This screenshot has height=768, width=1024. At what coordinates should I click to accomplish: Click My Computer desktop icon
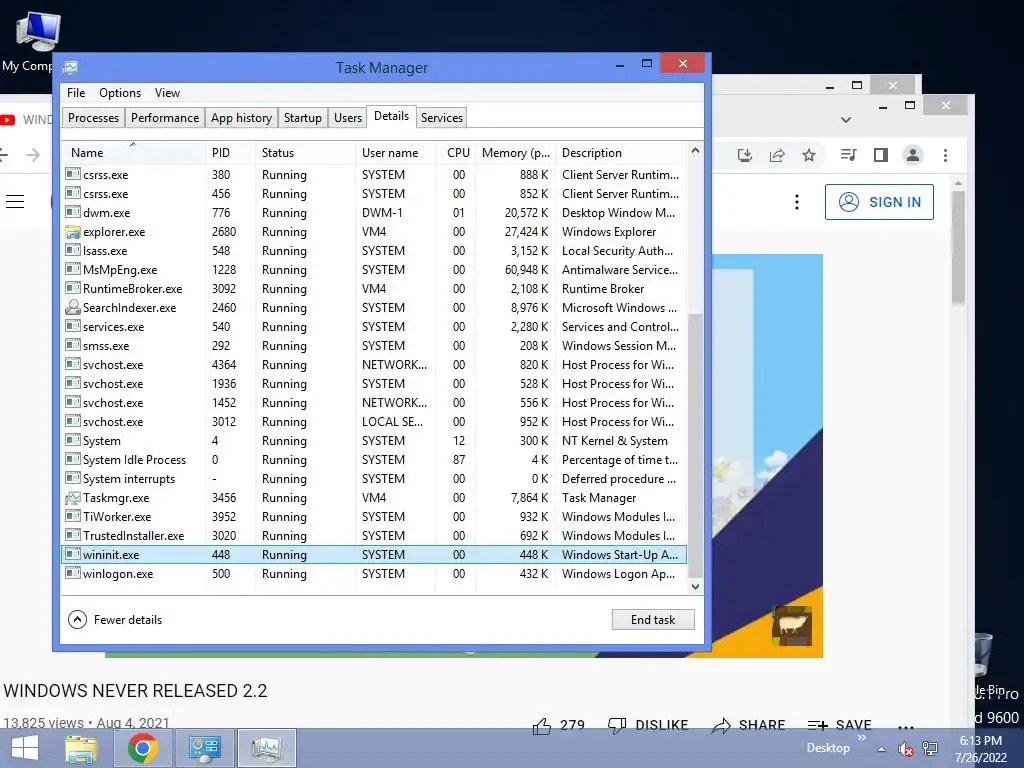37,31
